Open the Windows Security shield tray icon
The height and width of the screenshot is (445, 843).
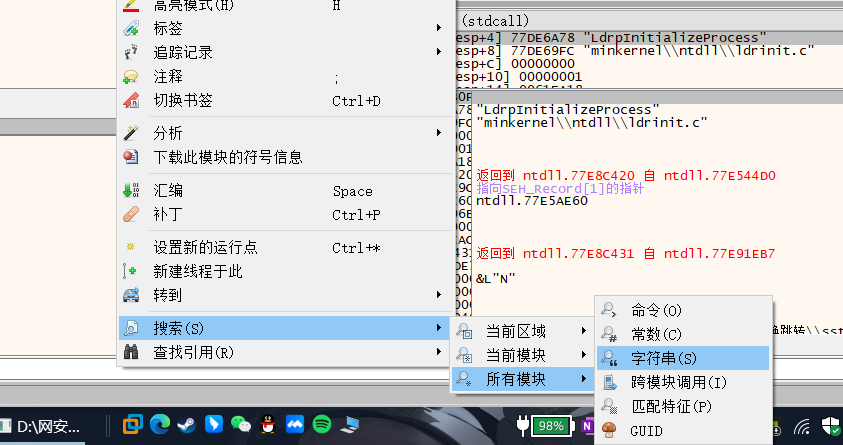point(831,427)
